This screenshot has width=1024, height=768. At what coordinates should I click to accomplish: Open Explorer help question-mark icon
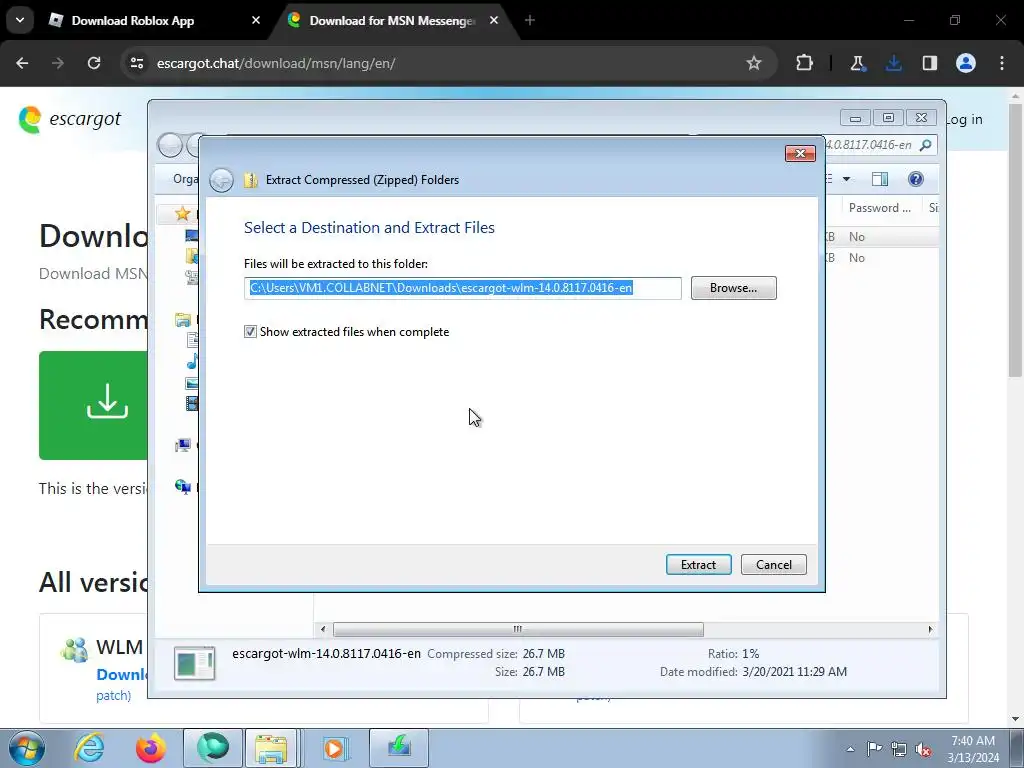916,179
